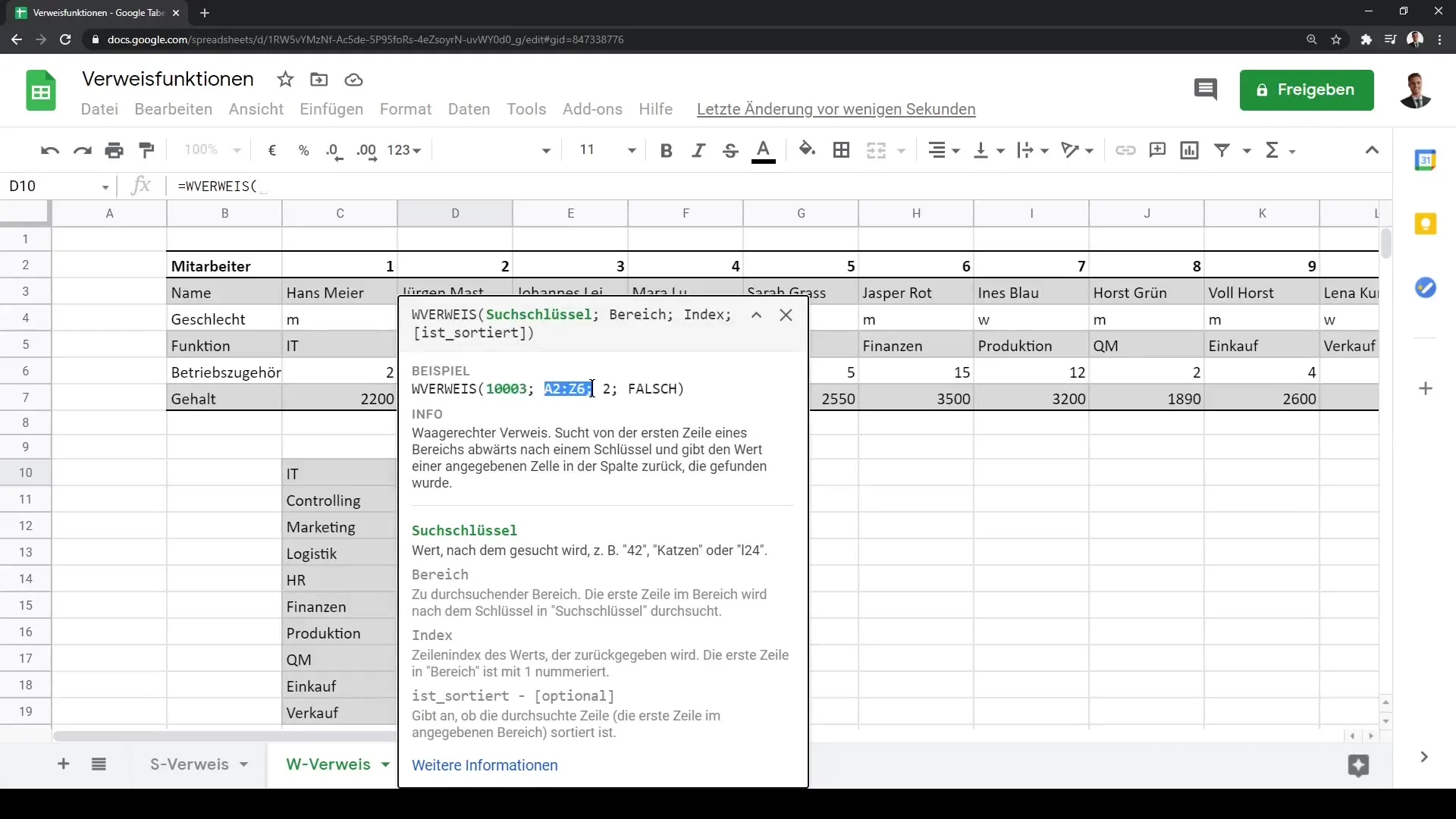This screenshot has height=819, width=1456.
Task: Click the zoom percentage control
Action: coord(210,150)
